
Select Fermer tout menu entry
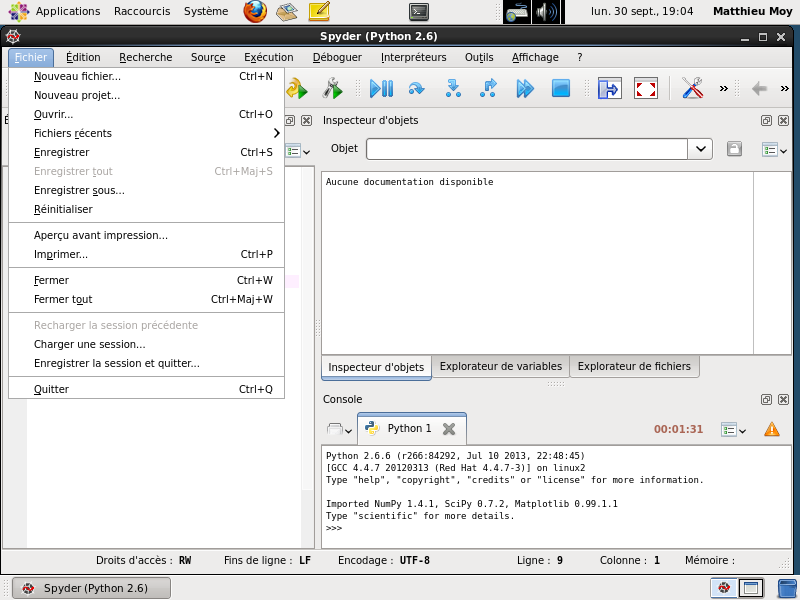(x=146, y=299)
